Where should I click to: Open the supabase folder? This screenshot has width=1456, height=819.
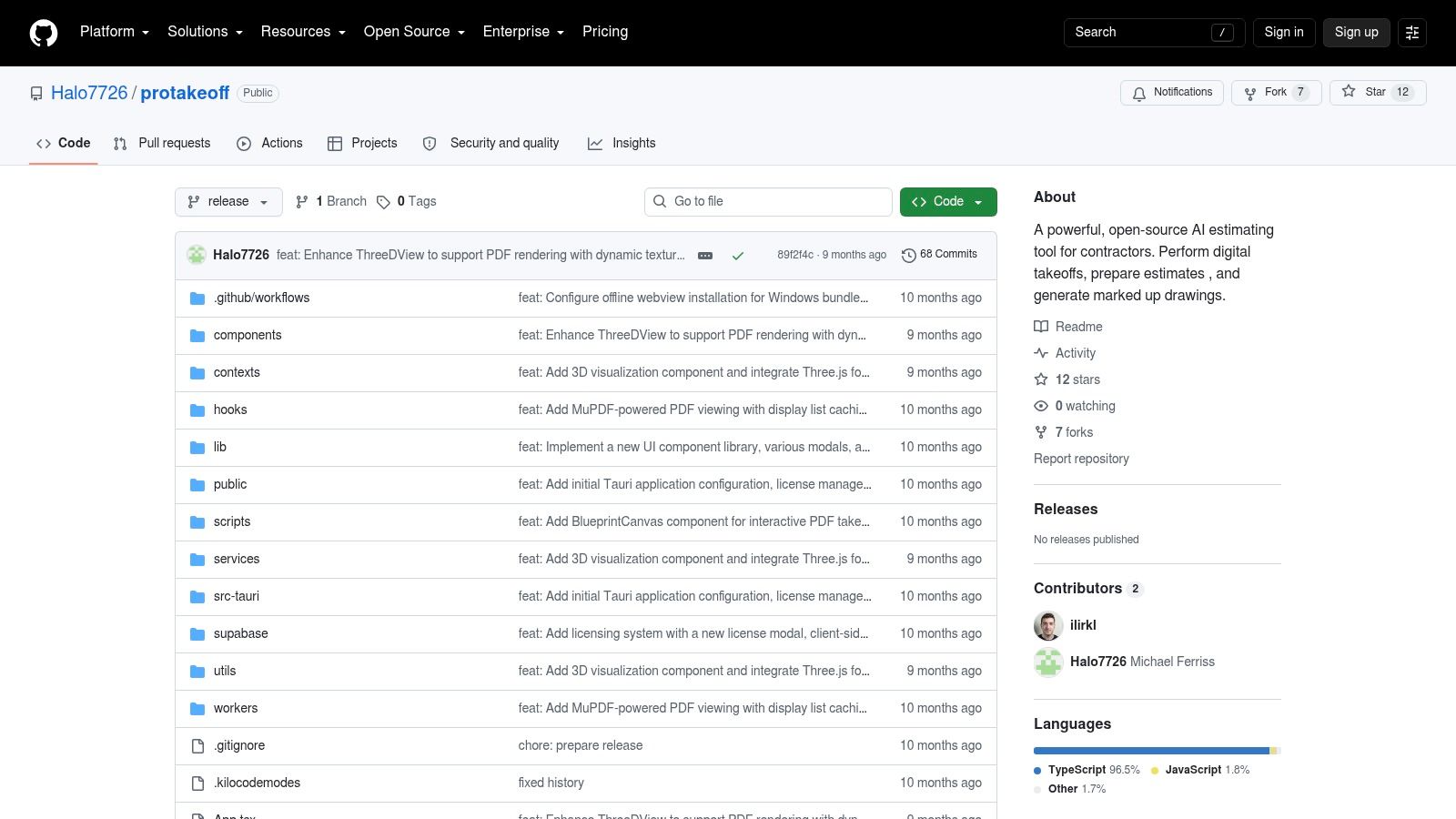[240, 633]
